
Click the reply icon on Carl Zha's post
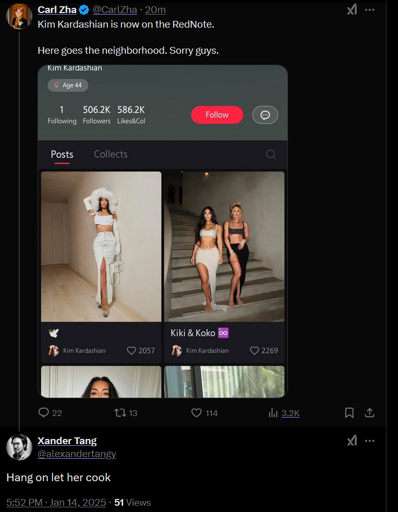tap(44, 413)
